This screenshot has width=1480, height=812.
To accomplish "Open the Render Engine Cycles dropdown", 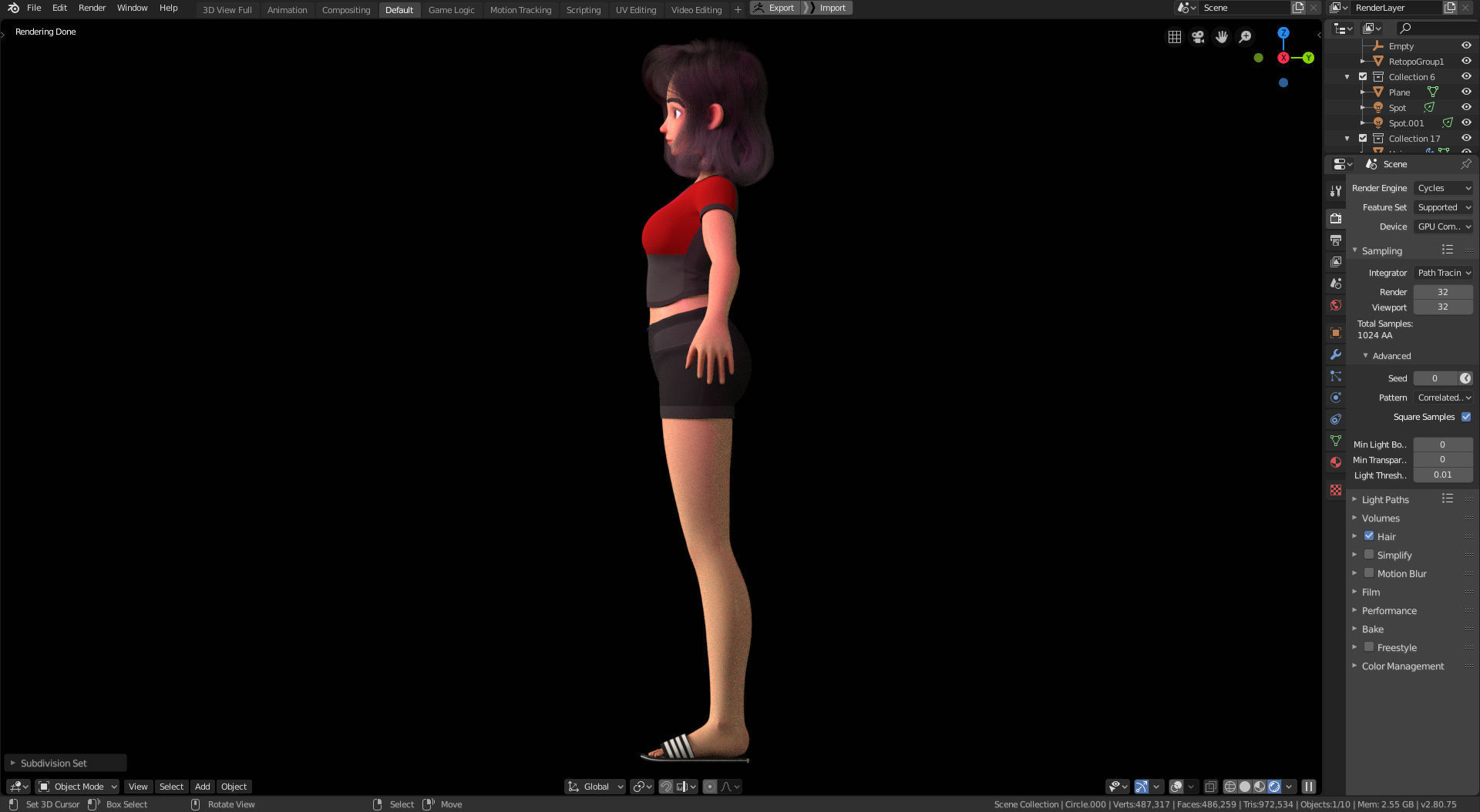I will (1443, 188).
